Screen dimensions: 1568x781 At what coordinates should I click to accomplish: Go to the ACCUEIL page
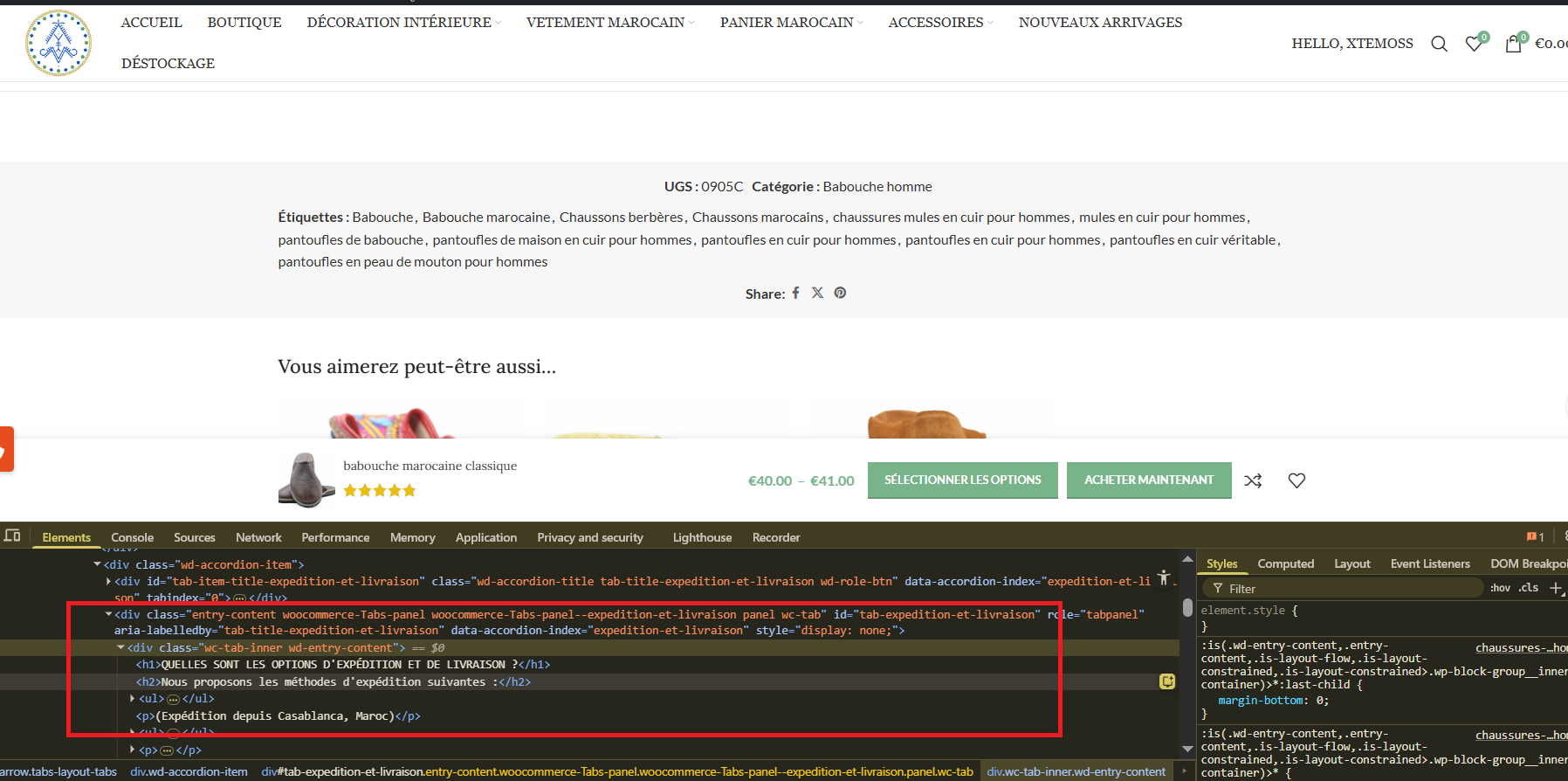151,22
